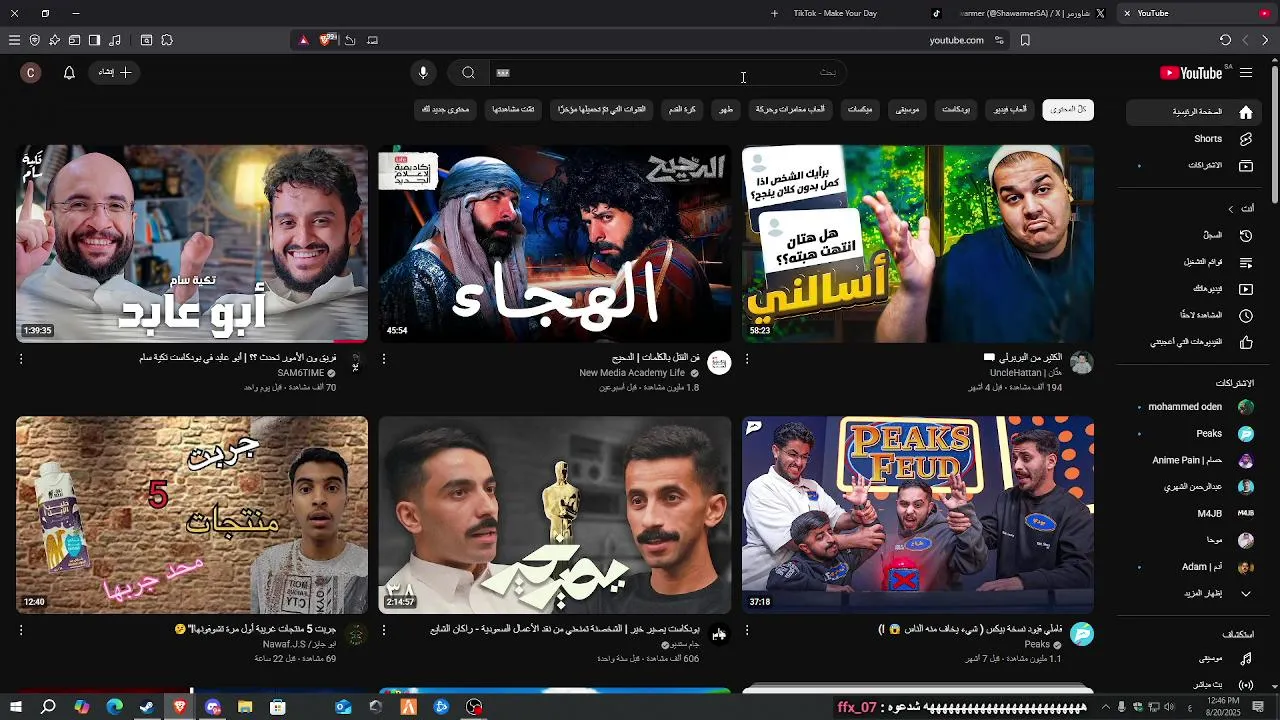This screenshot has width=1280, height=720.
Task: Start voice search with microphone button
Action: click(423, 73)
